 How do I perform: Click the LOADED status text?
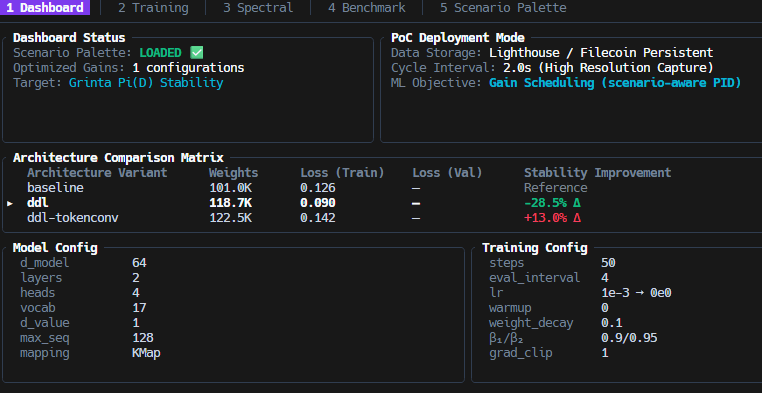[160, 53]
